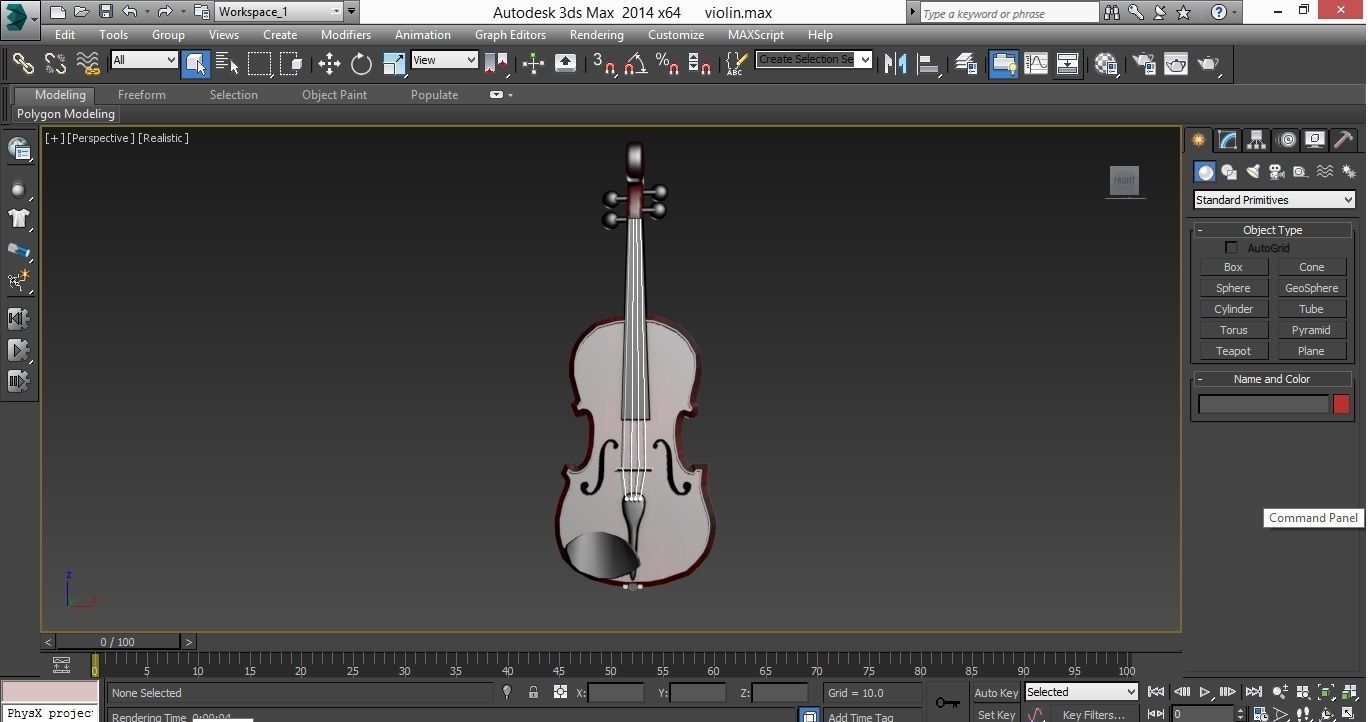Open the Layer Manager
Screen dimensions: 1368x722
click(966, 64)
